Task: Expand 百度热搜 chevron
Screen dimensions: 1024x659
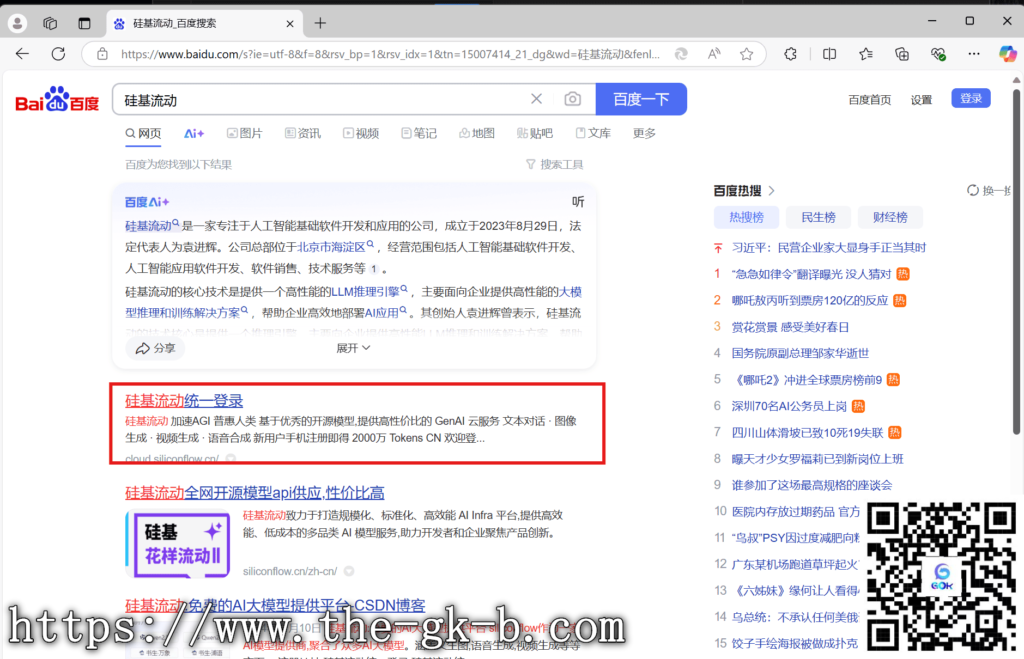Action: click(x=772, y=191)
